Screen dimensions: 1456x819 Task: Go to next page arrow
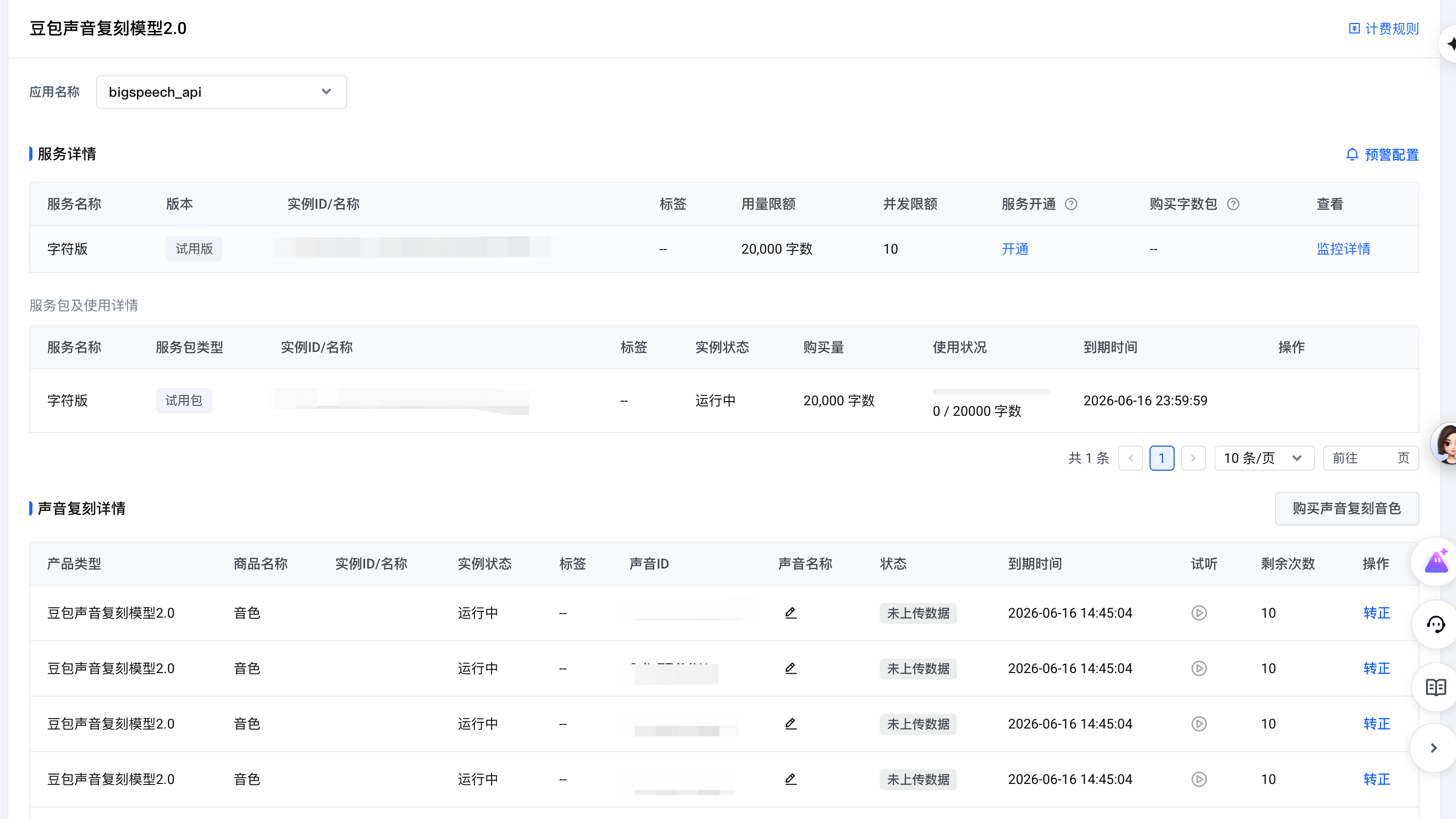(1193, 458)
